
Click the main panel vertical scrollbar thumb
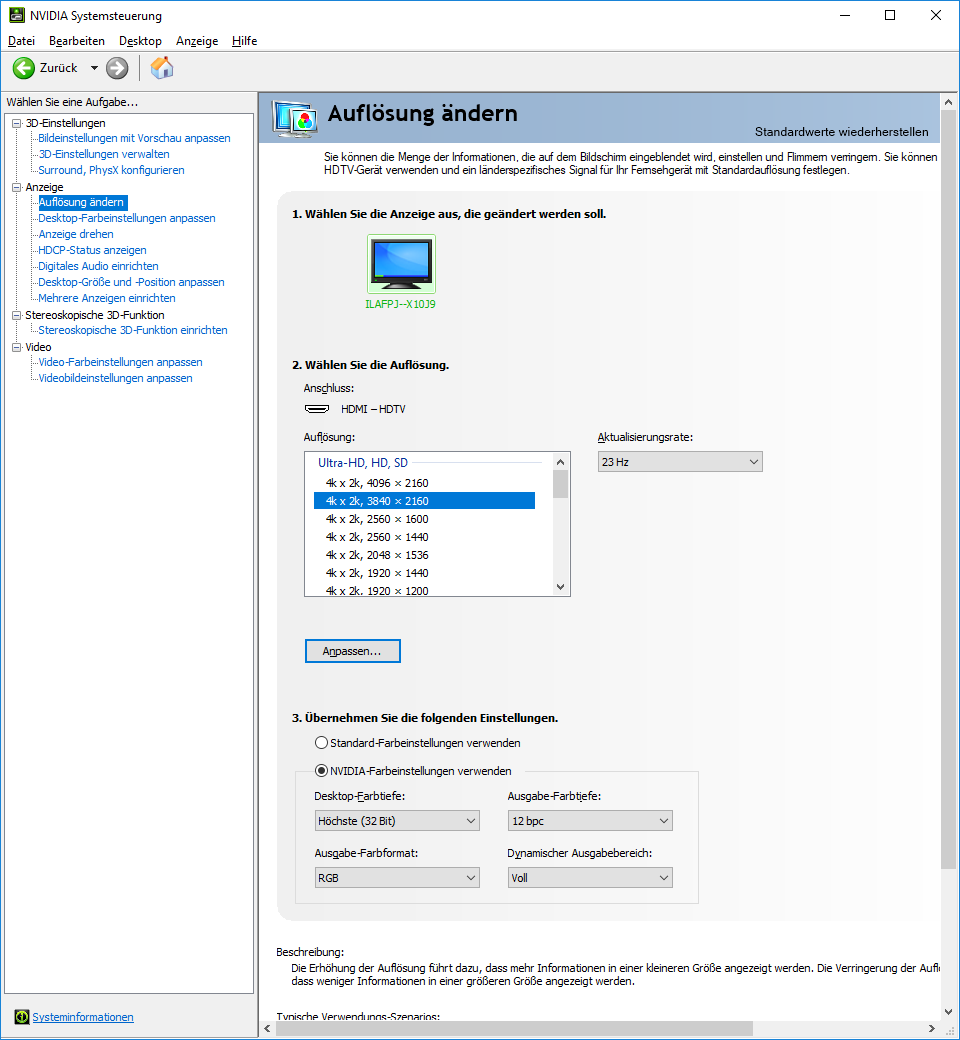coord(949,489)
